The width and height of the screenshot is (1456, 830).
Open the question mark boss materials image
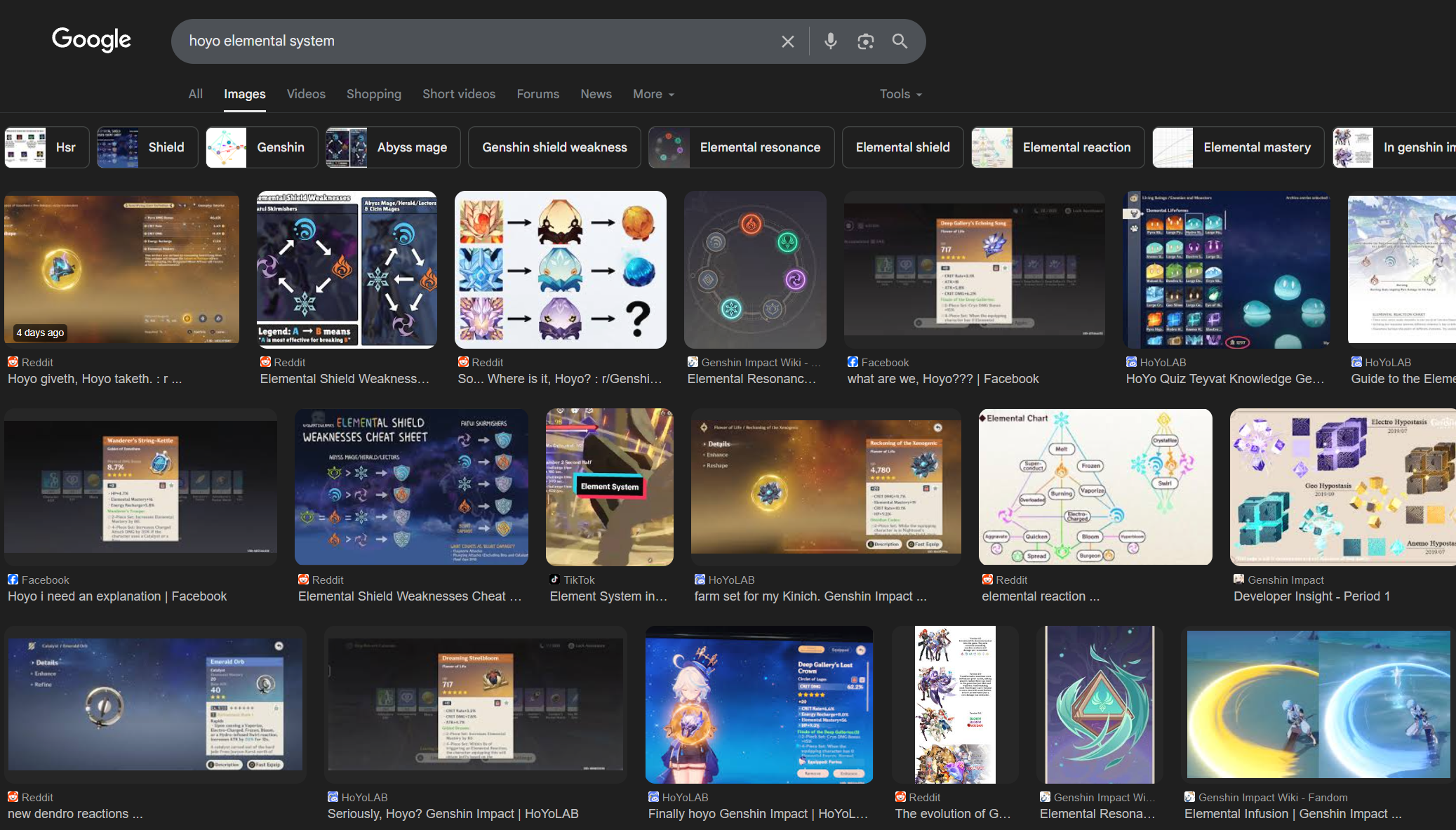[561, 269]
